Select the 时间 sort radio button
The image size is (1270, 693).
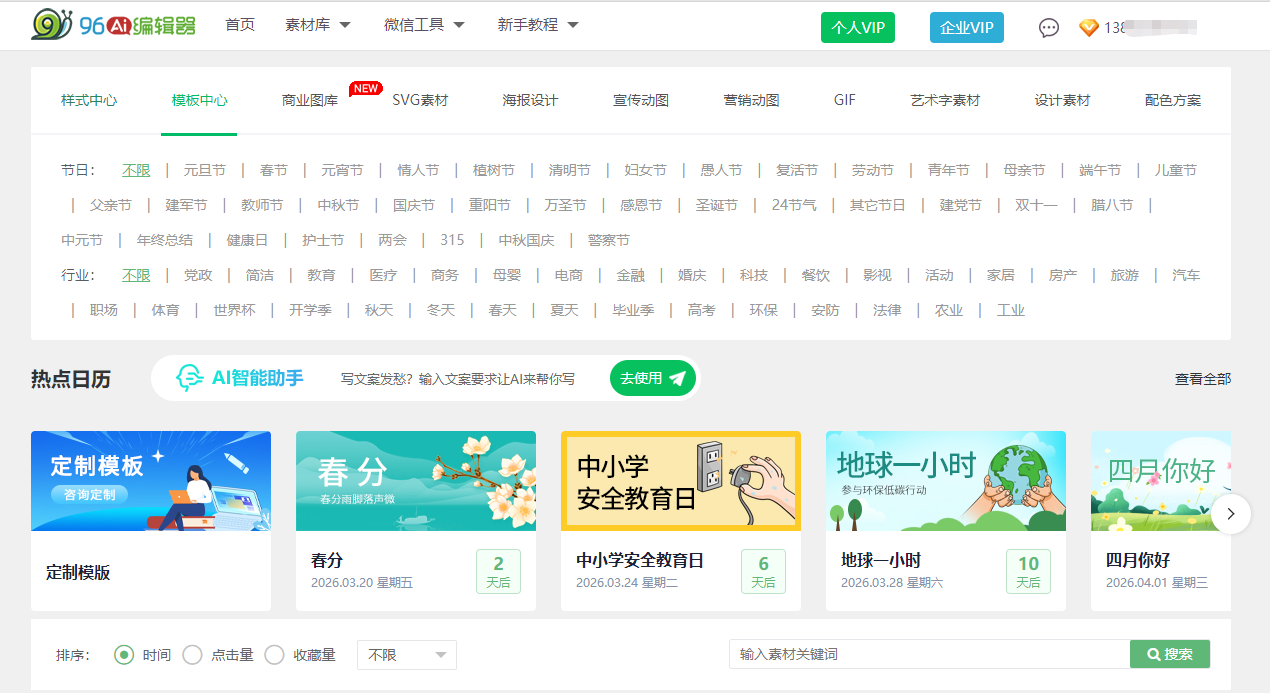124,655
